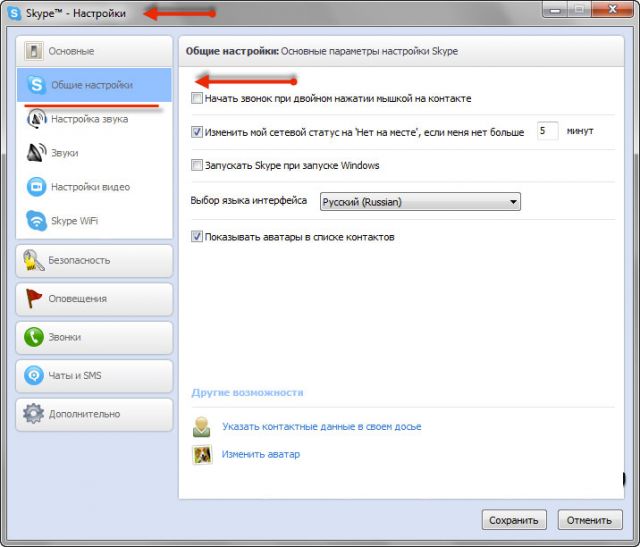Click the speaker icon for Звуки
The image size is (640, 547).
pos(36,153)
